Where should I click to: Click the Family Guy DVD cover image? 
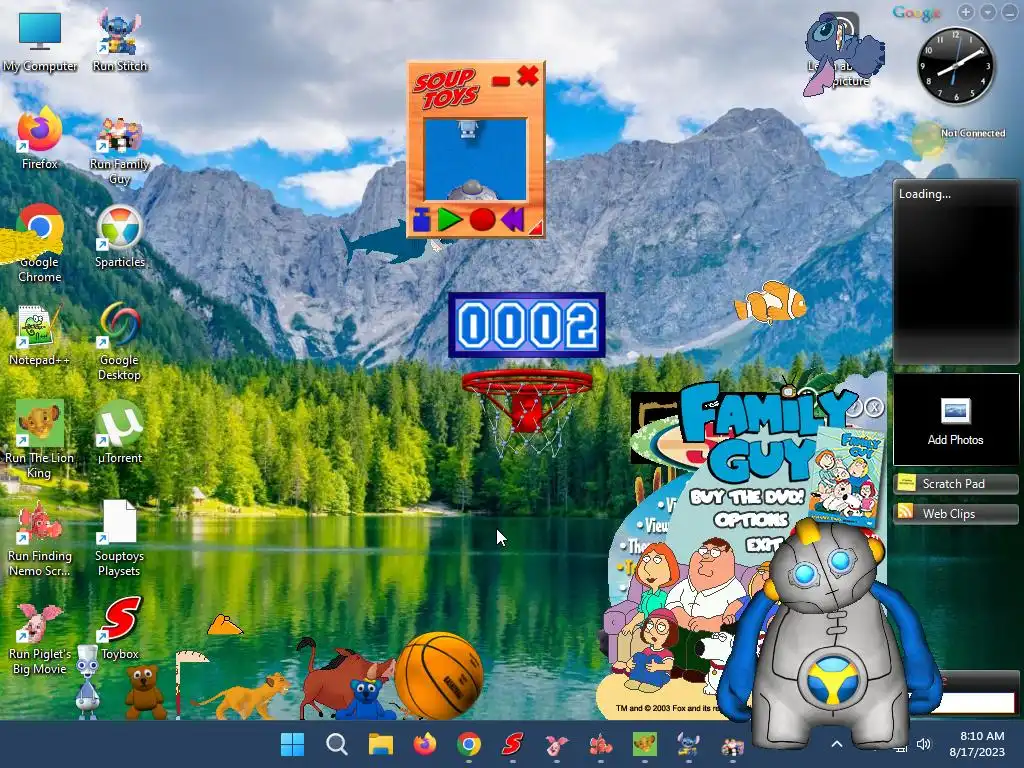(x=847, y=475)
